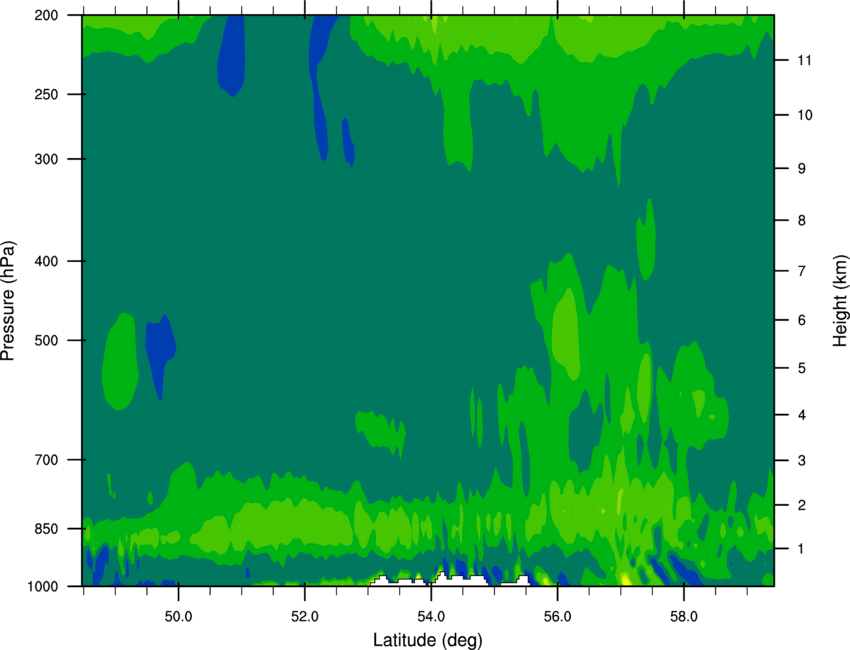Click the 6 km height tick label

(x=802, y=320)
